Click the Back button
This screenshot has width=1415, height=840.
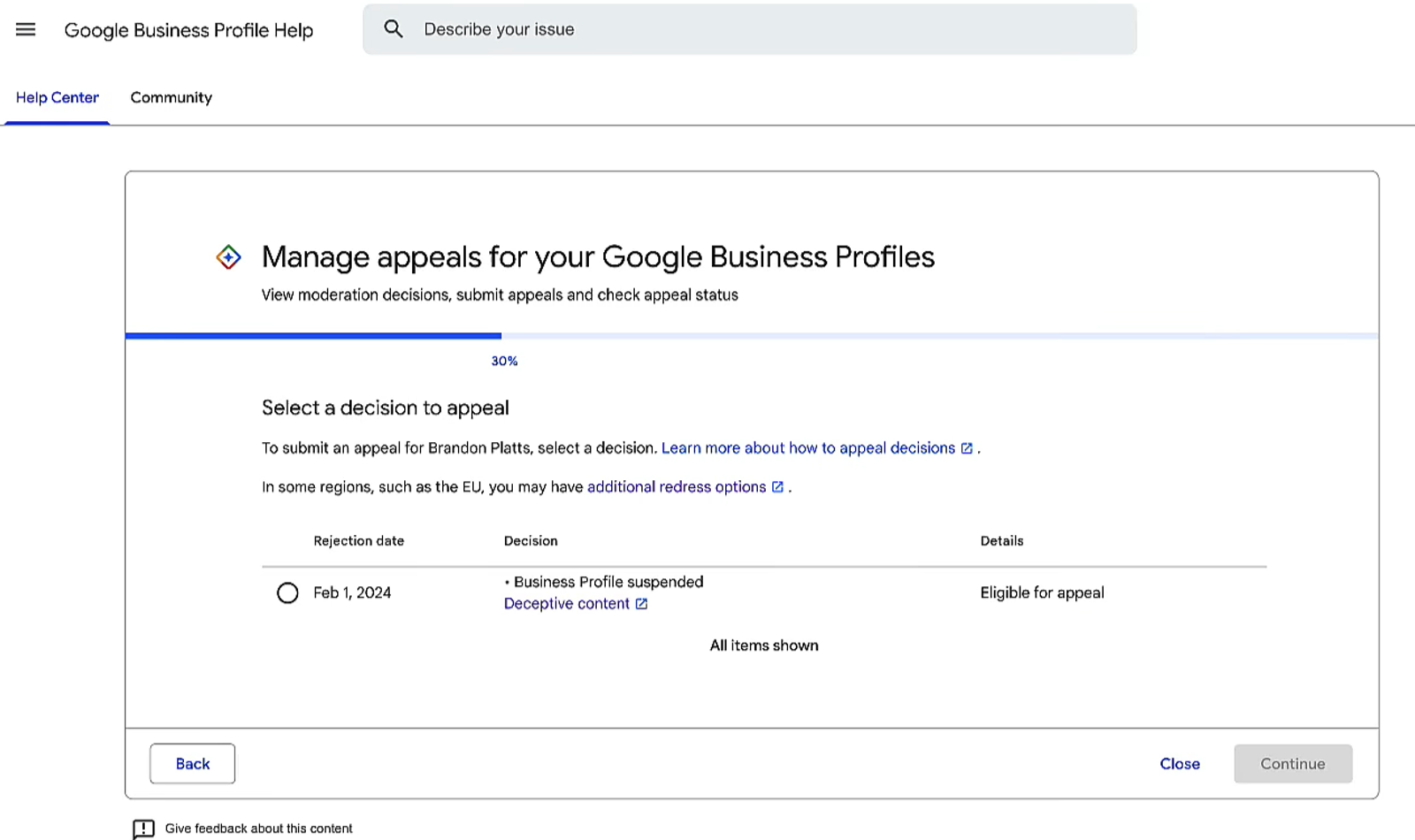(x=193, y=764)
